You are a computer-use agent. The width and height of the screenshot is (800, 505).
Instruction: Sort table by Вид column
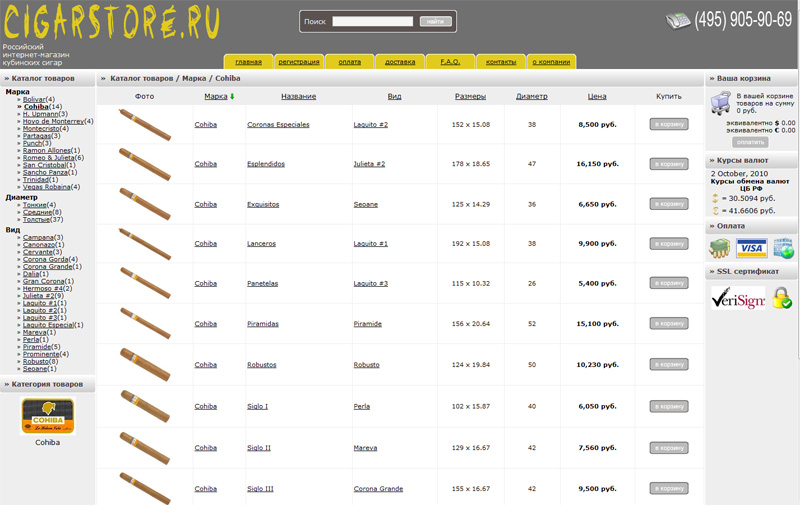click(x=394, y=96)
